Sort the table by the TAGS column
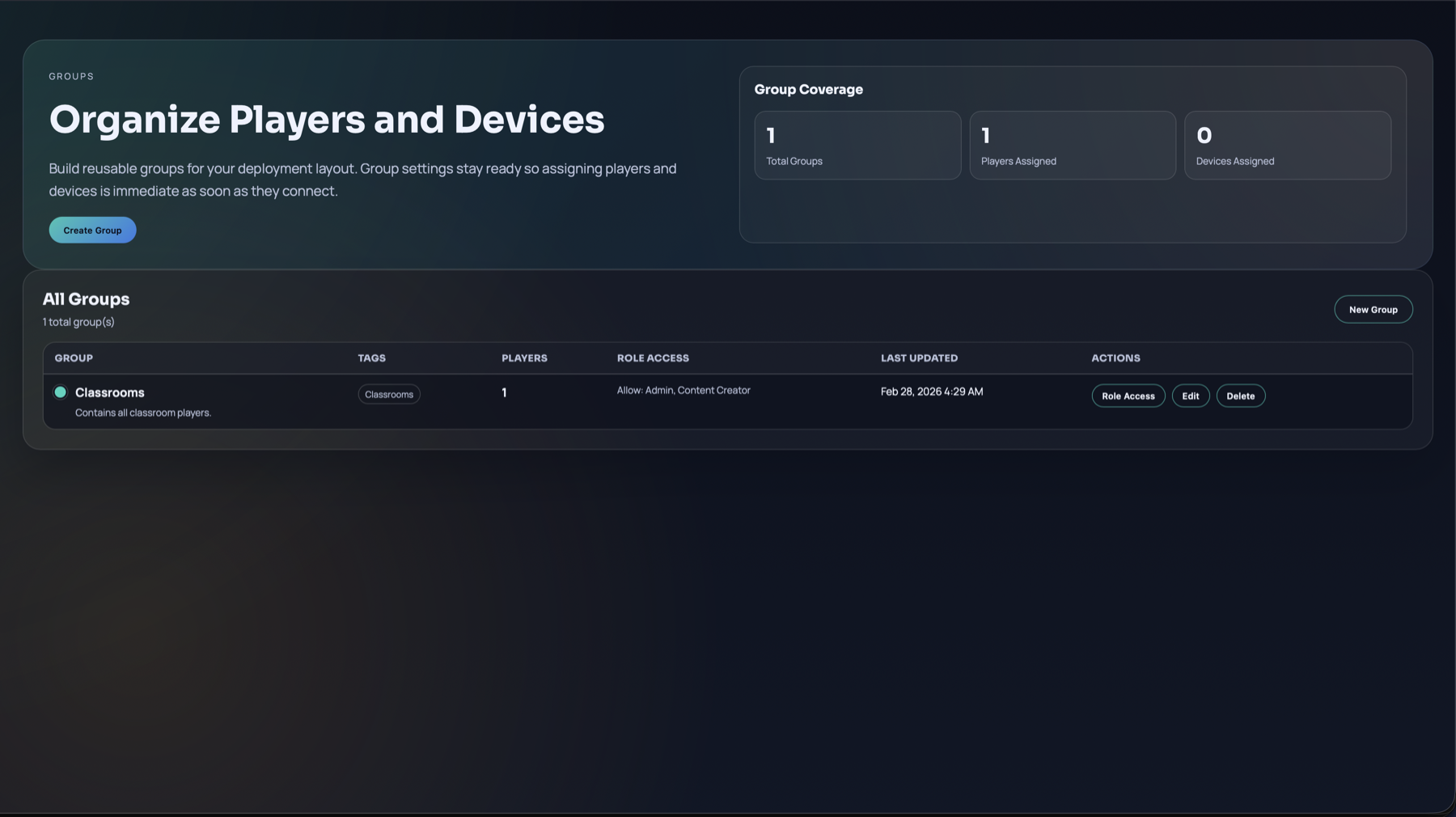This screenshot has height=817, width=1456. click(x=371, y=358)
